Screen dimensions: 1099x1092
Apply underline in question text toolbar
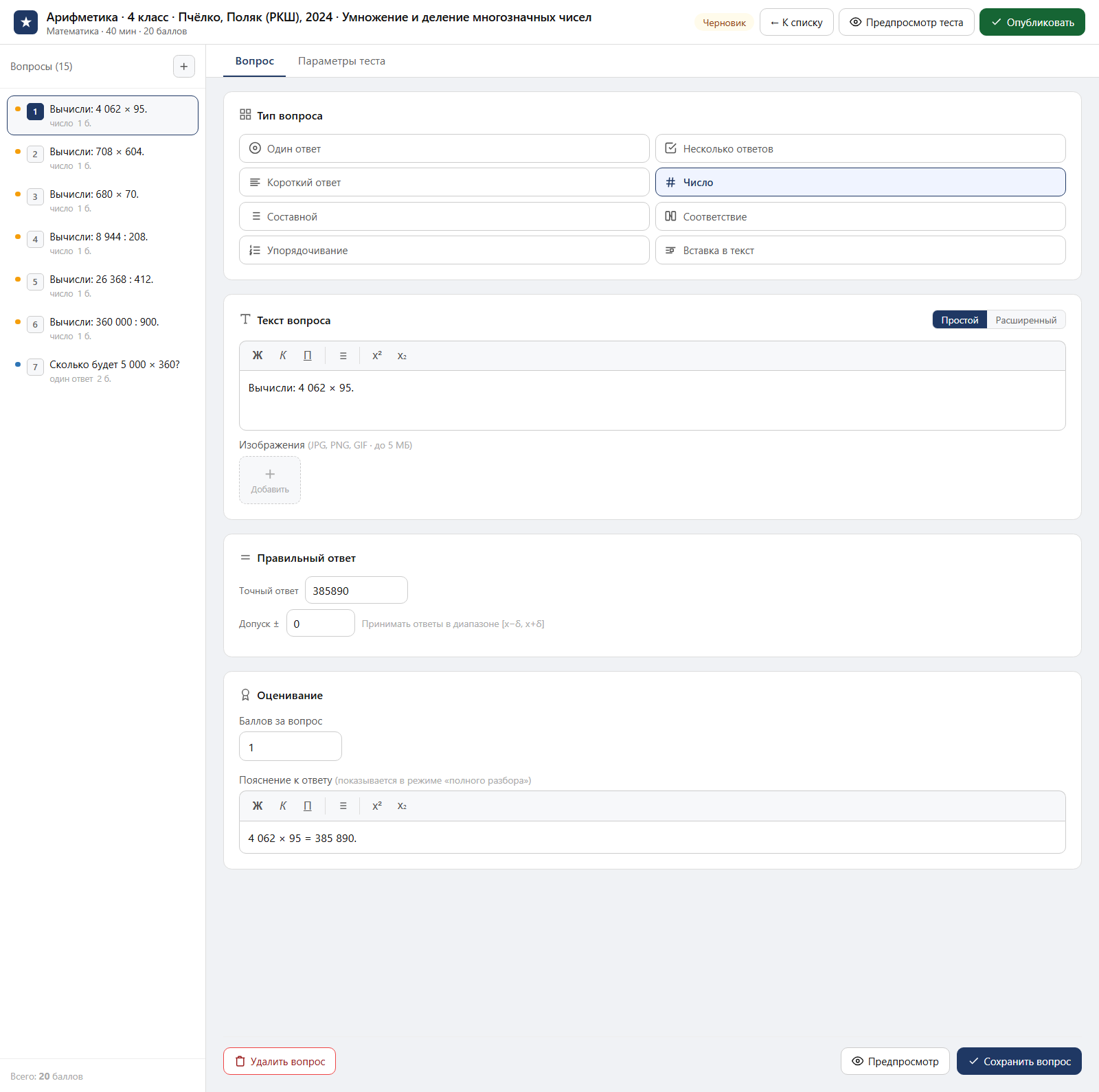click(x=308, y=356)
